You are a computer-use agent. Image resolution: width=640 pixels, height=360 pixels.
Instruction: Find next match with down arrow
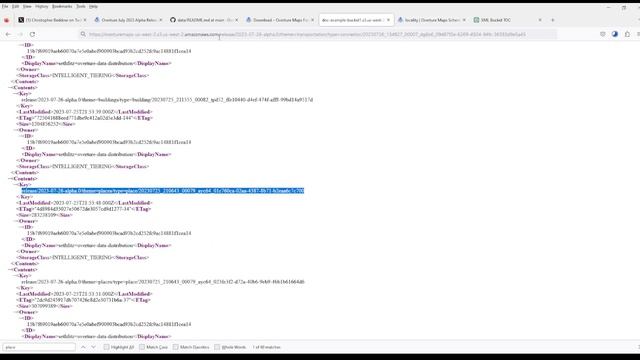[93, 347]
